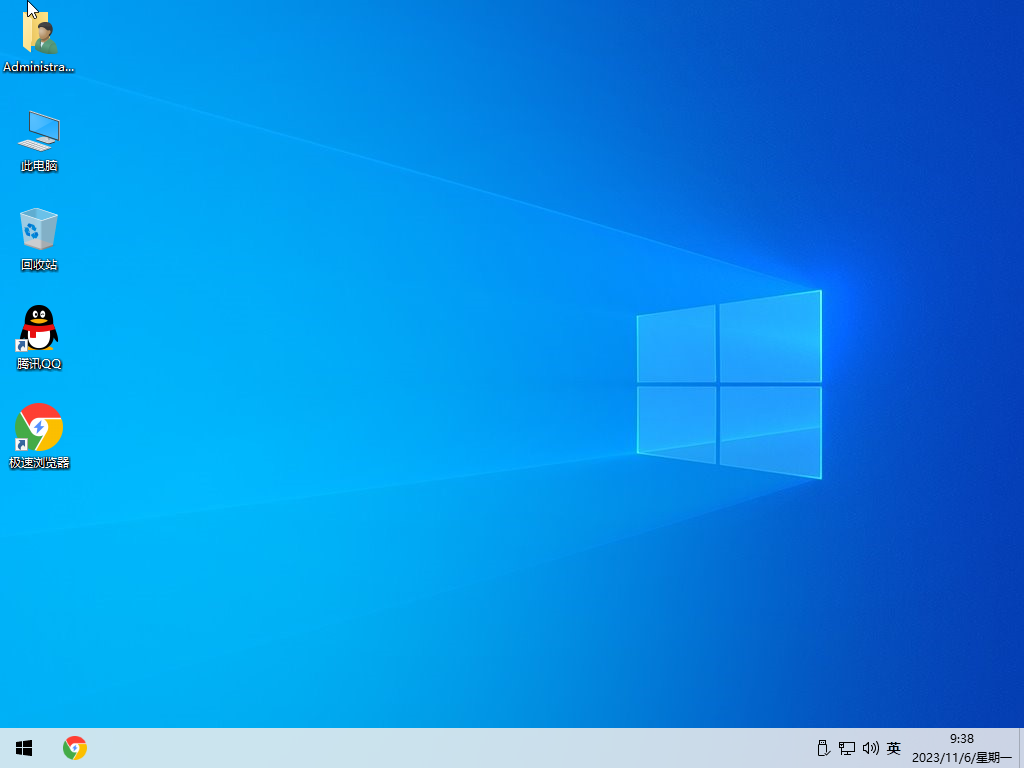Click the Windows logo on the wallpaper
Screen dimensions: 1024x768
pyautogui.click(x=729, y=384)
